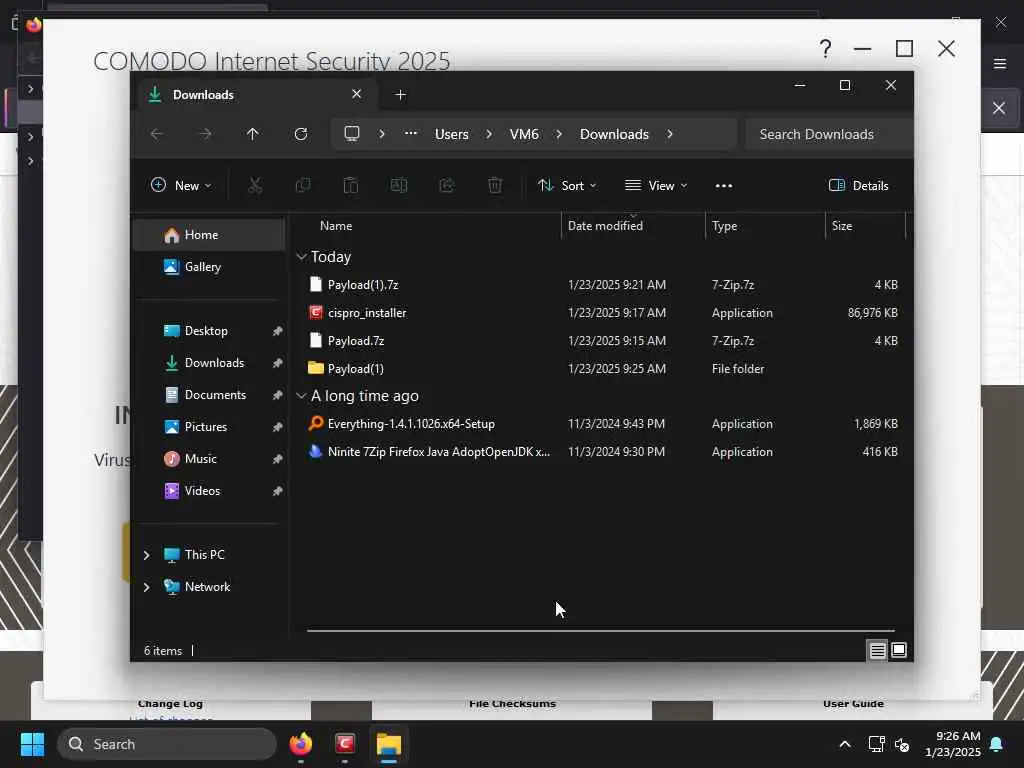Open the Windows Start menu

click(32, 744)
